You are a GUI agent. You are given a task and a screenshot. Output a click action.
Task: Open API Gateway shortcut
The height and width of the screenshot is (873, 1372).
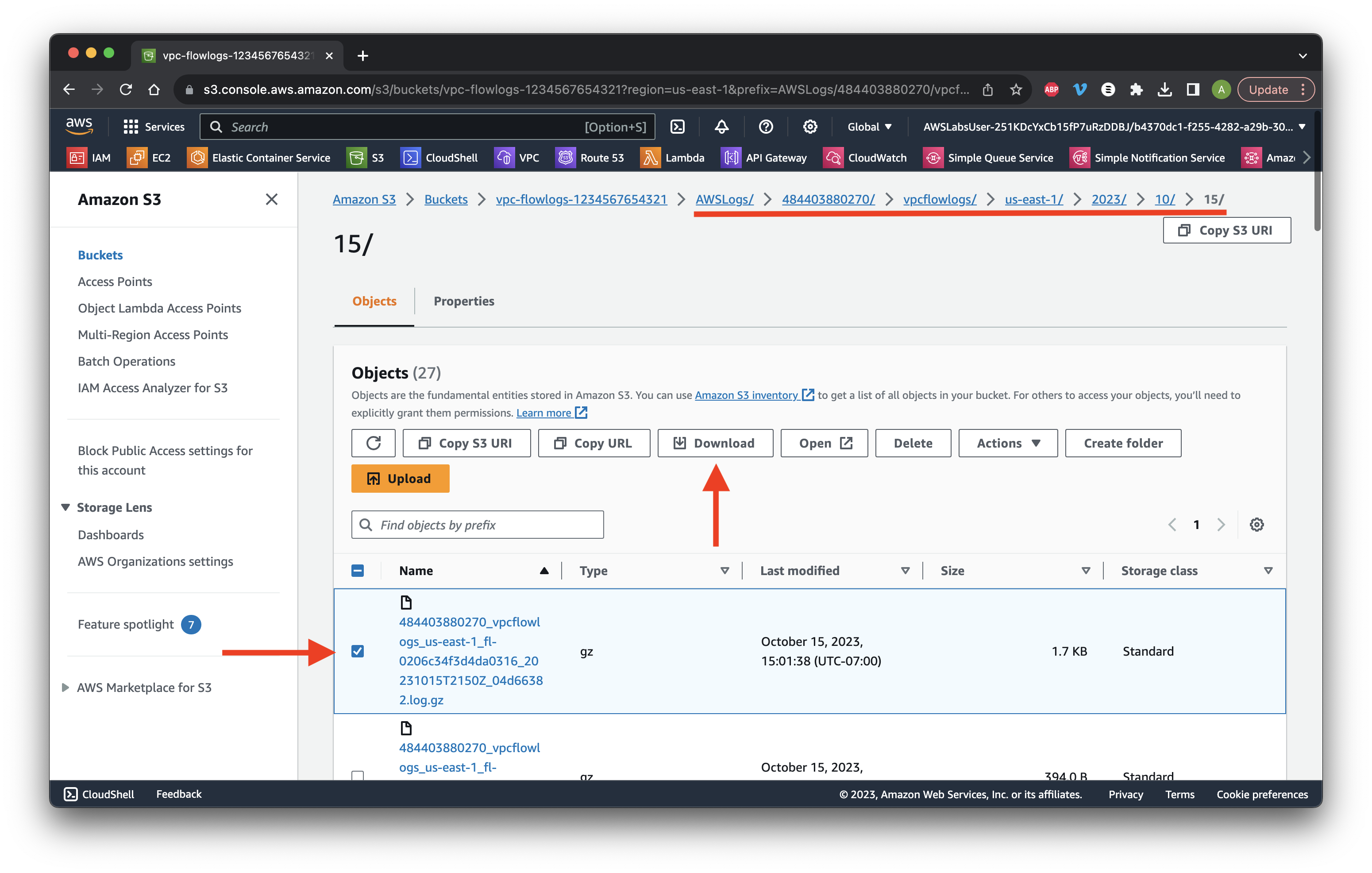(x=765, y=158)
